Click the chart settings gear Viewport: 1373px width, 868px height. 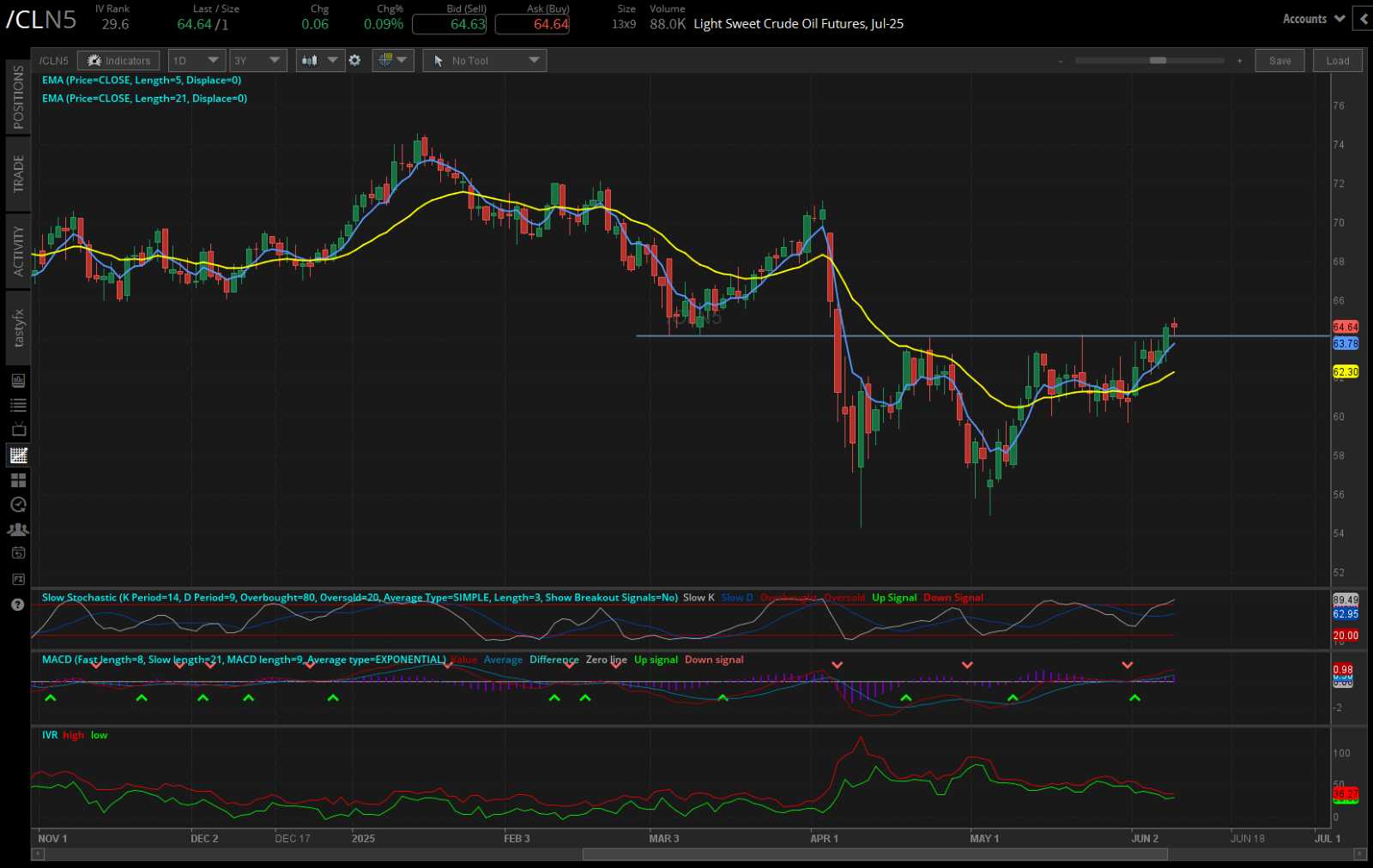[x=354, y=60]
